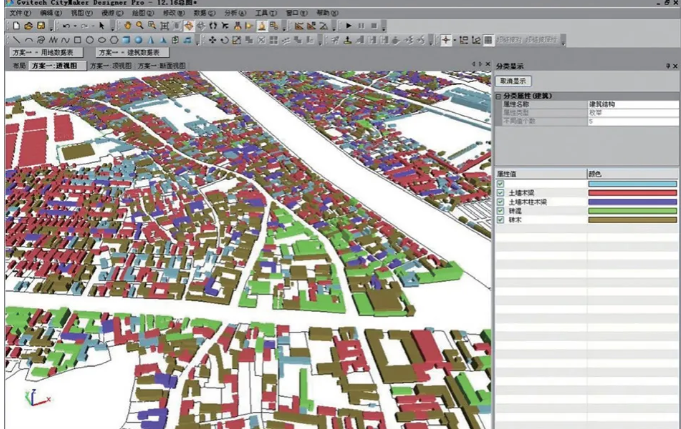Click the zoom window icon
Viewport: 681px width, 429px height.
tap(152, 26)
